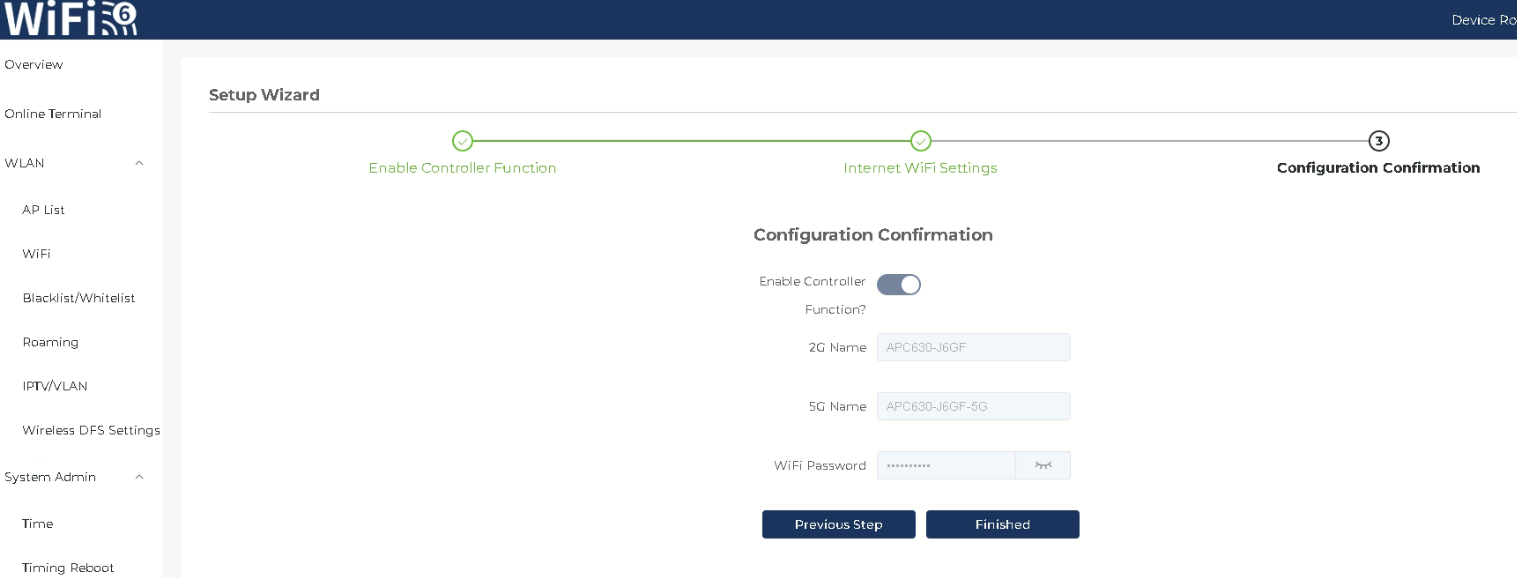Screen dimensions: 1517x578
Task: Click the WiFi 6 logo
Action: pyautogui.click(x=69, y=19)
